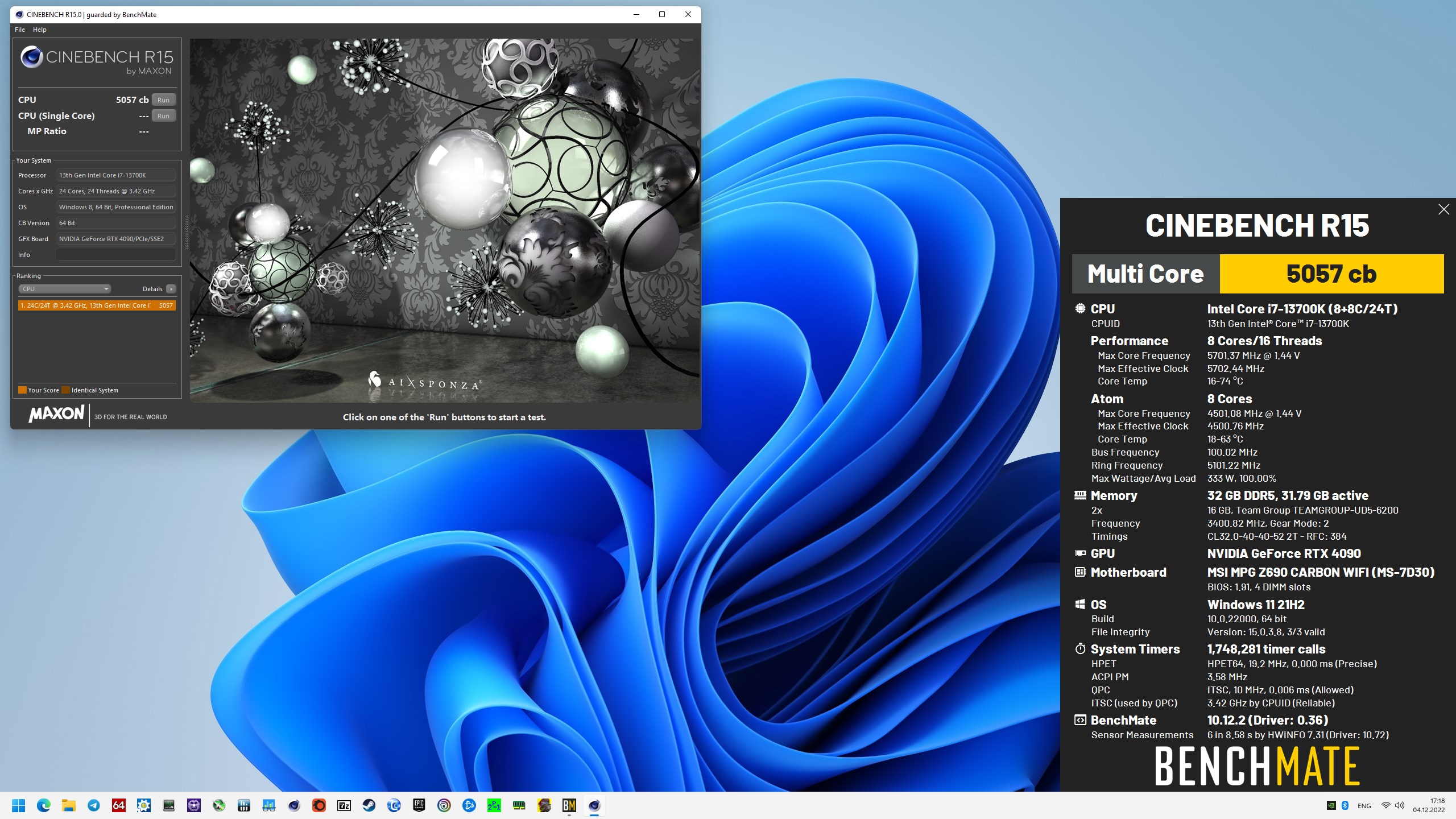Open Wi-Fi network quick settings
1456x819 pixels.
pyautogui.click(x=1386, y=805)
